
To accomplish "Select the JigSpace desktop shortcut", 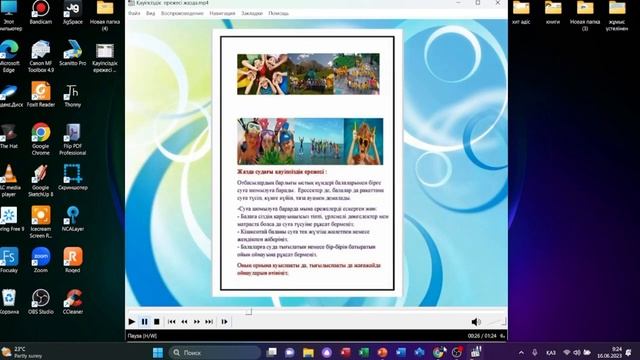I will pos(73,13).
